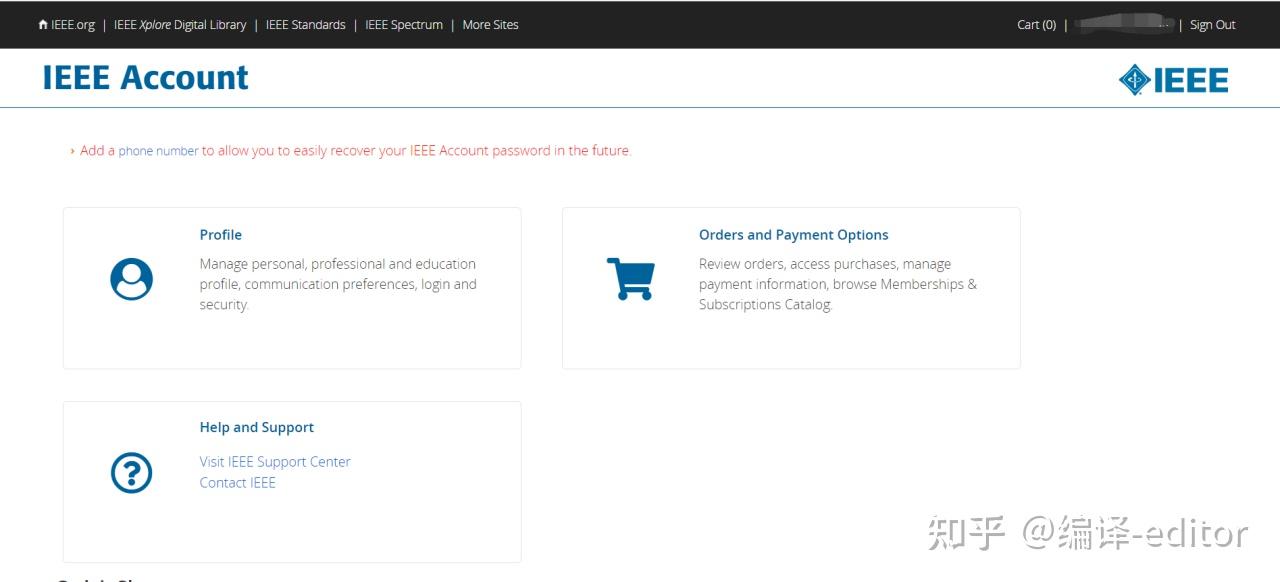Image resolution: width=1280 pixels, height=582 pixels.
Task: View Cart (0) in top bar
Action: pos(1036,25)
